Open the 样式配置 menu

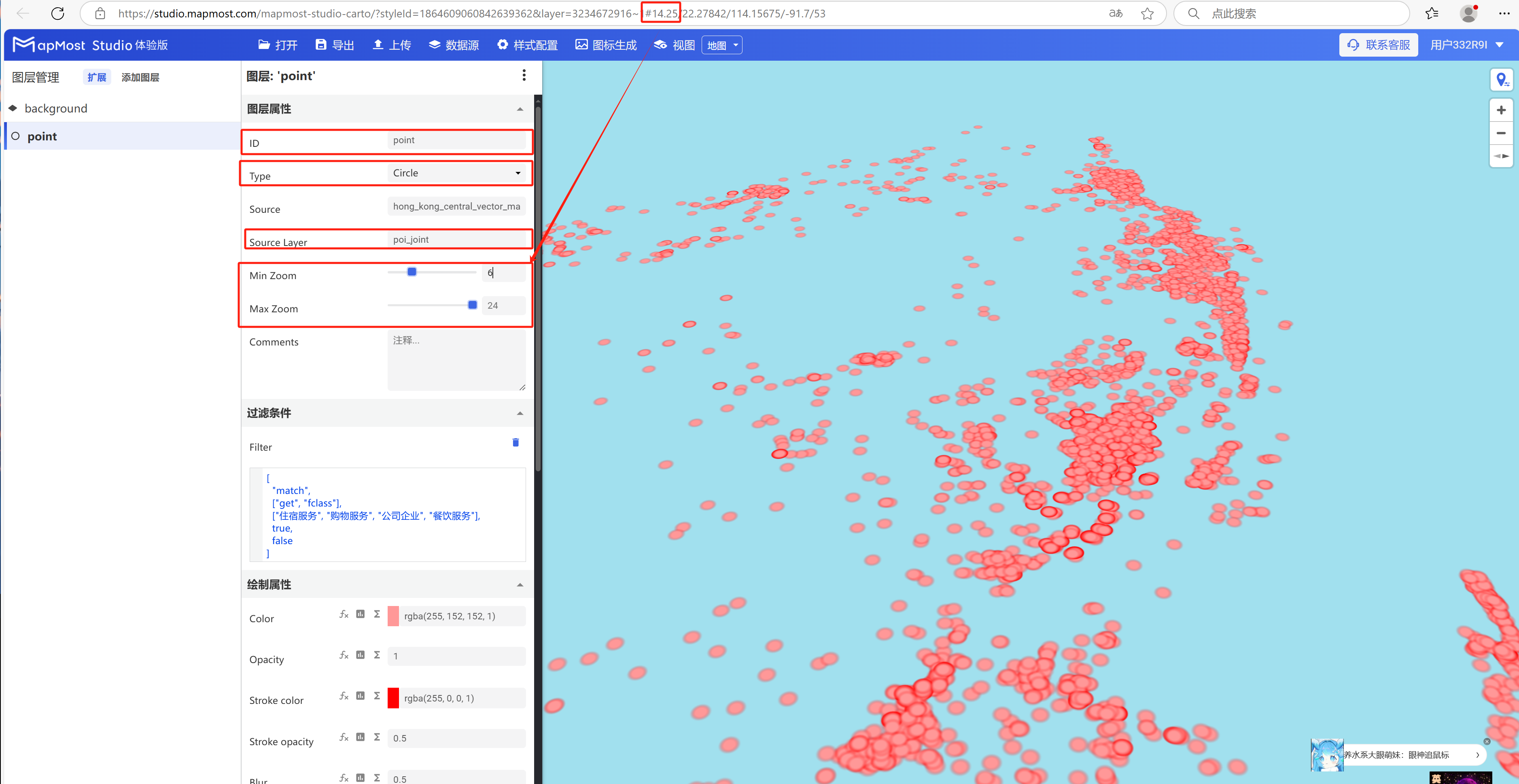(x=527, y=45)
